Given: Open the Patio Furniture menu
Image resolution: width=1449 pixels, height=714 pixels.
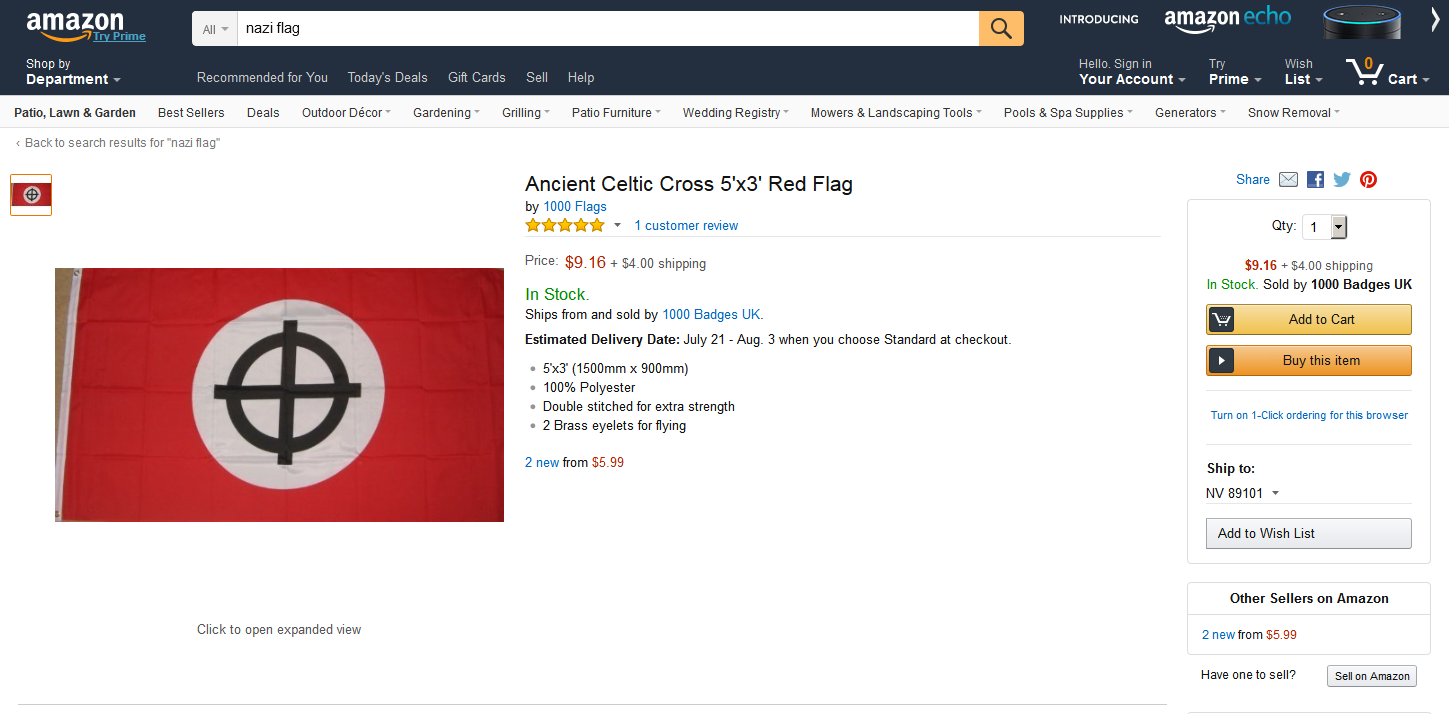Looking at the screenshot, I should tap(615, 113).
